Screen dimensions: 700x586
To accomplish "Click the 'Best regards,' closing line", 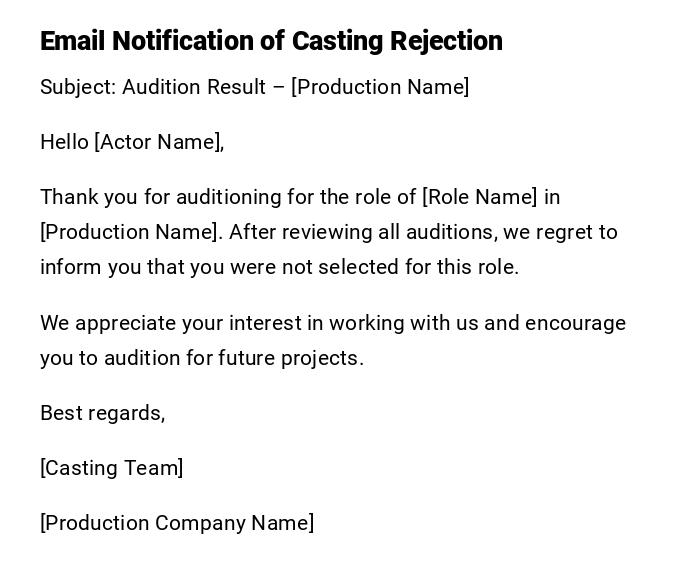I will coord(102,413).
